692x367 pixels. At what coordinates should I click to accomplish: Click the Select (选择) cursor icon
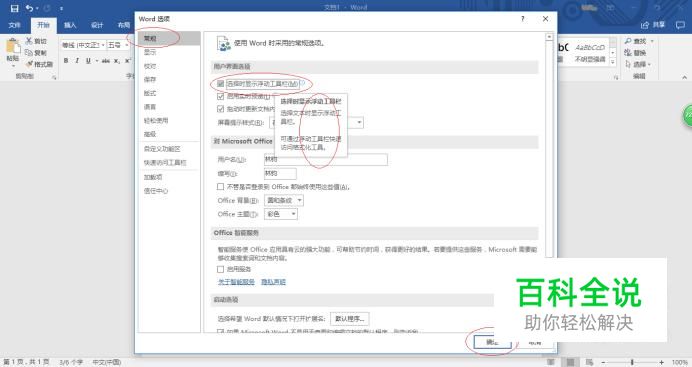point(628,64)
